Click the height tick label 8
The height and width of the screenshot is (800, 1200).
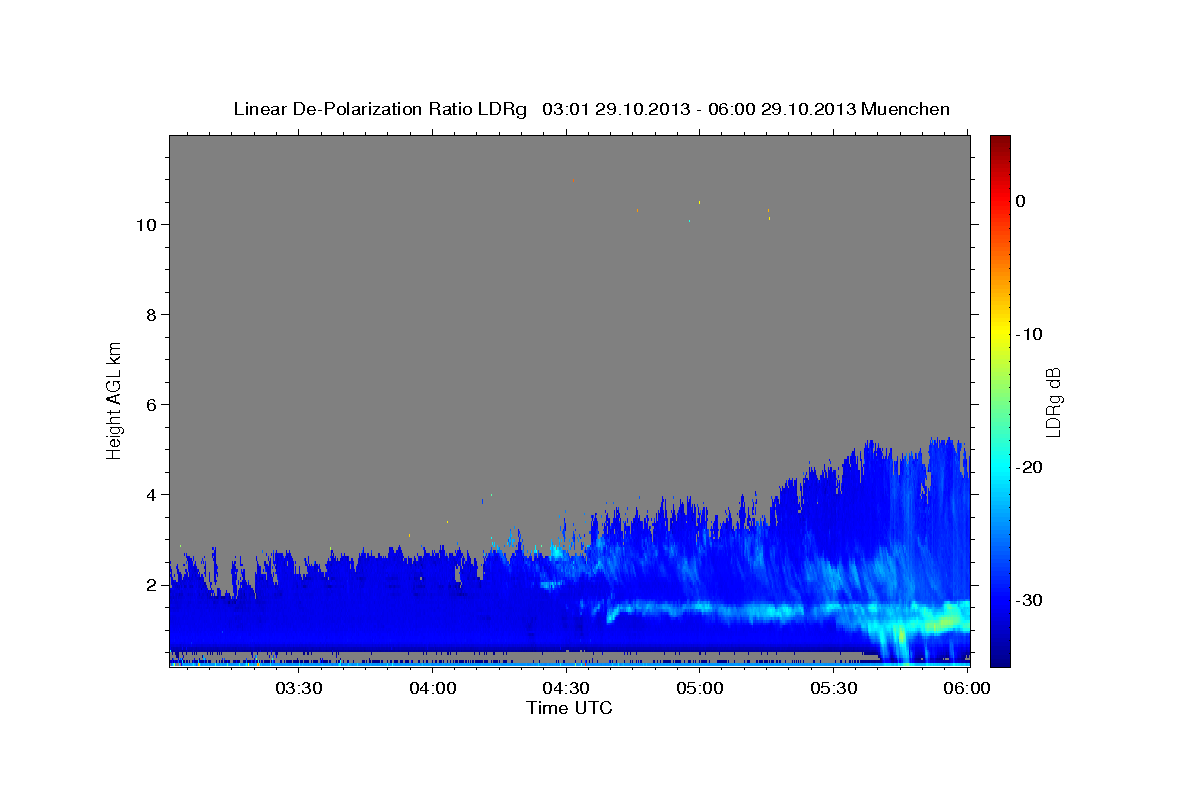point(151,315)
